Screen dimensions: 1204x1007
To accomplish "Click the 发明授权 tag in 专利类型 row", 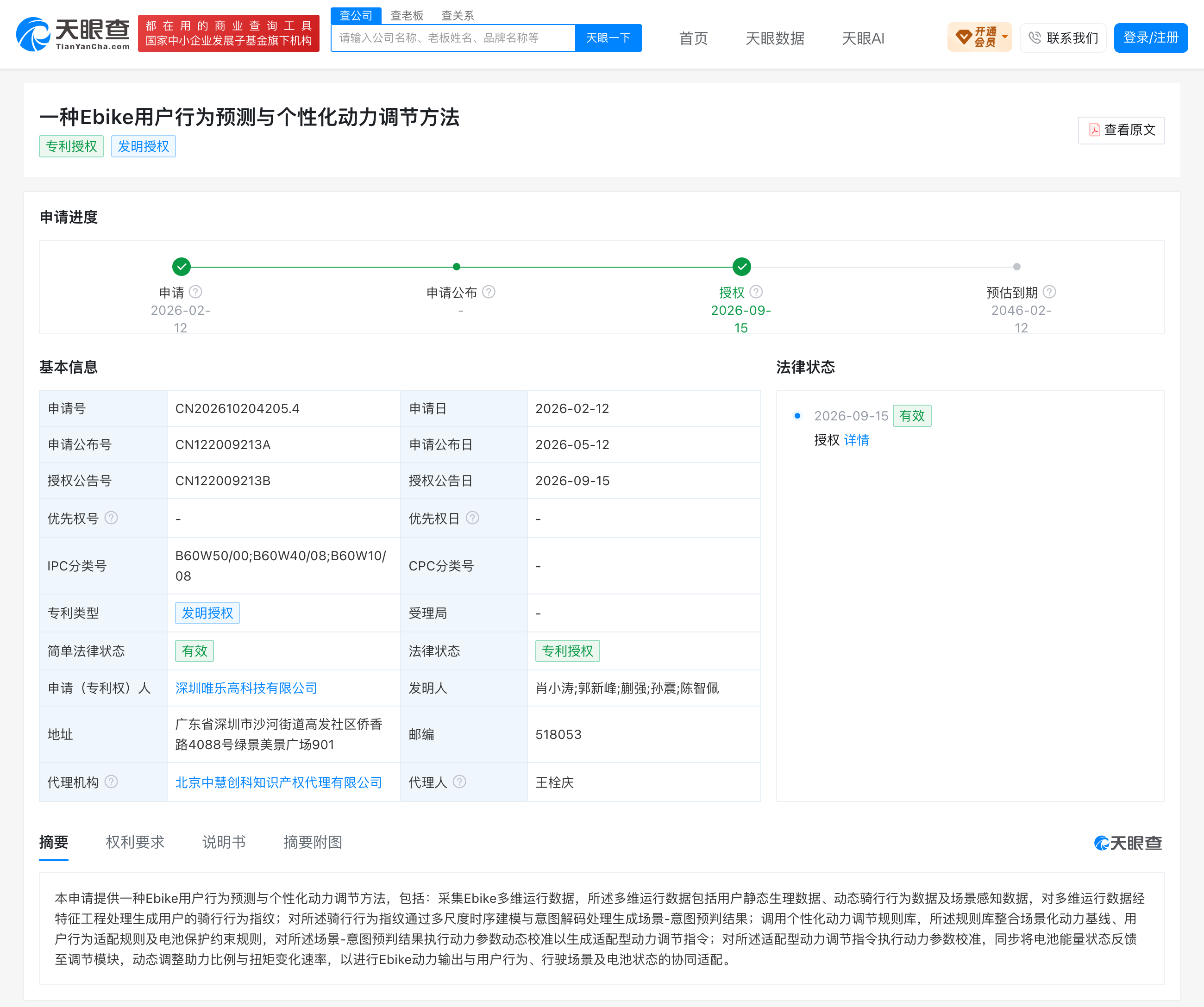I will [x=207, y=613].
